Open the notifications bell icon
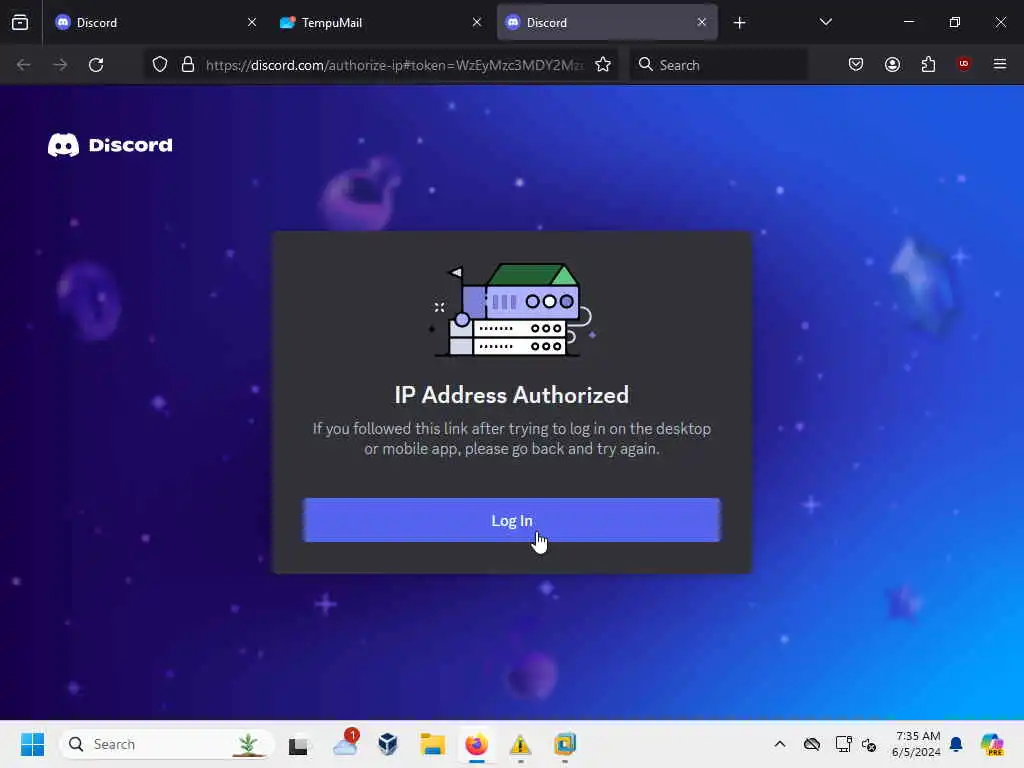 click(x=956, y=744)
